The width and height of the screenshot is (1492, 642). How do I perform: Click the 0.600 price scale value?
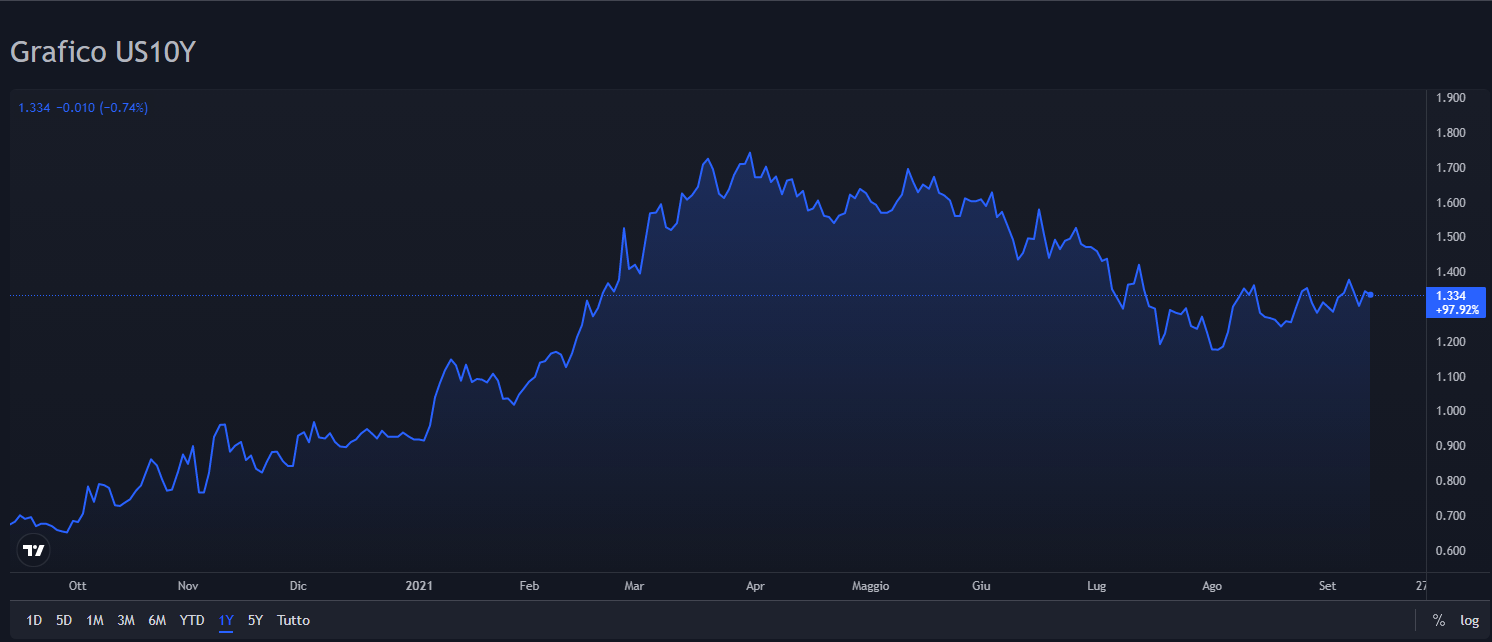click(1451, 551)
